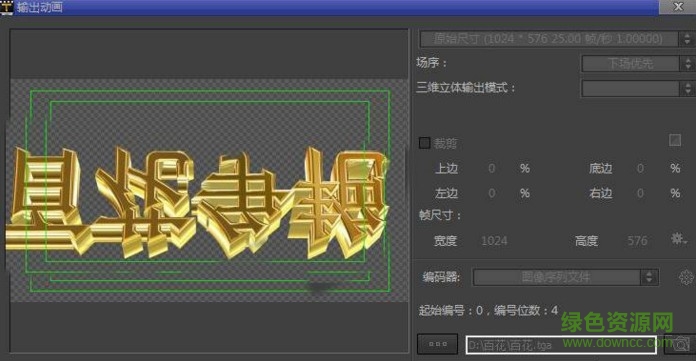Open the frame size gear menu beside 高度
The image size is (696, 361).
679,239
